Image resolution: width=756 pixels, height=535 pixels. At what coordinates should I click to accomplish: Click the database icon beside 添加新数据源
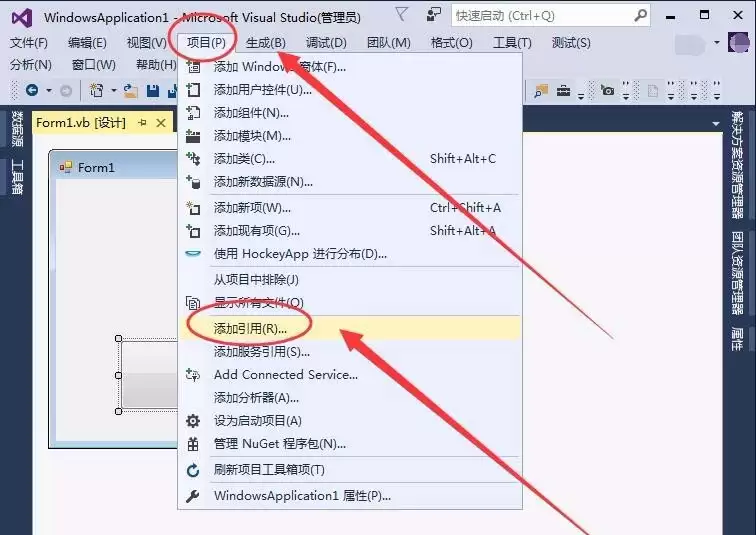(x=193, y=182)
